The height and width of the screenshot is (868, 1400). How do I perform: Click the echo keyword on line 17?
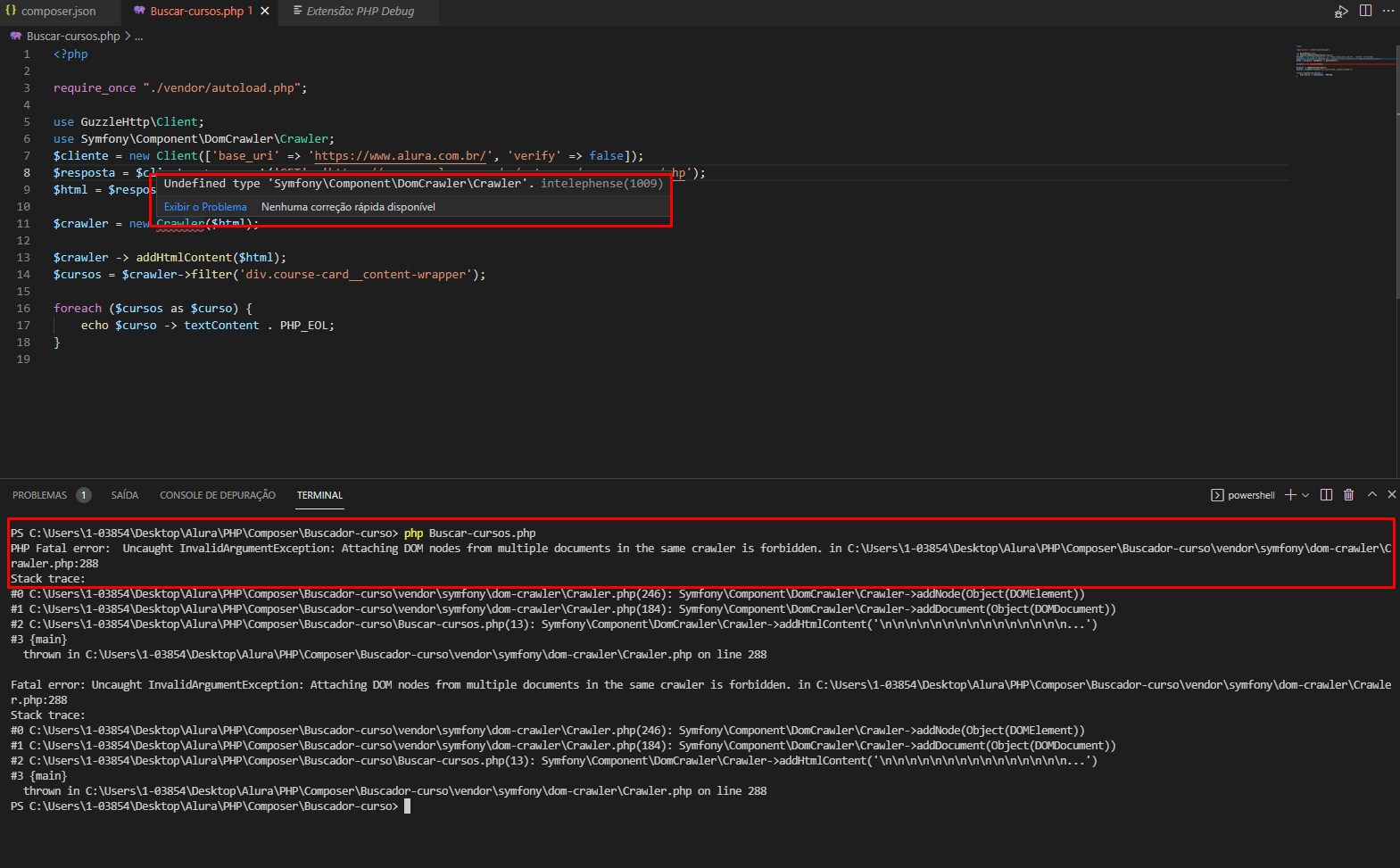click(95, 326)
